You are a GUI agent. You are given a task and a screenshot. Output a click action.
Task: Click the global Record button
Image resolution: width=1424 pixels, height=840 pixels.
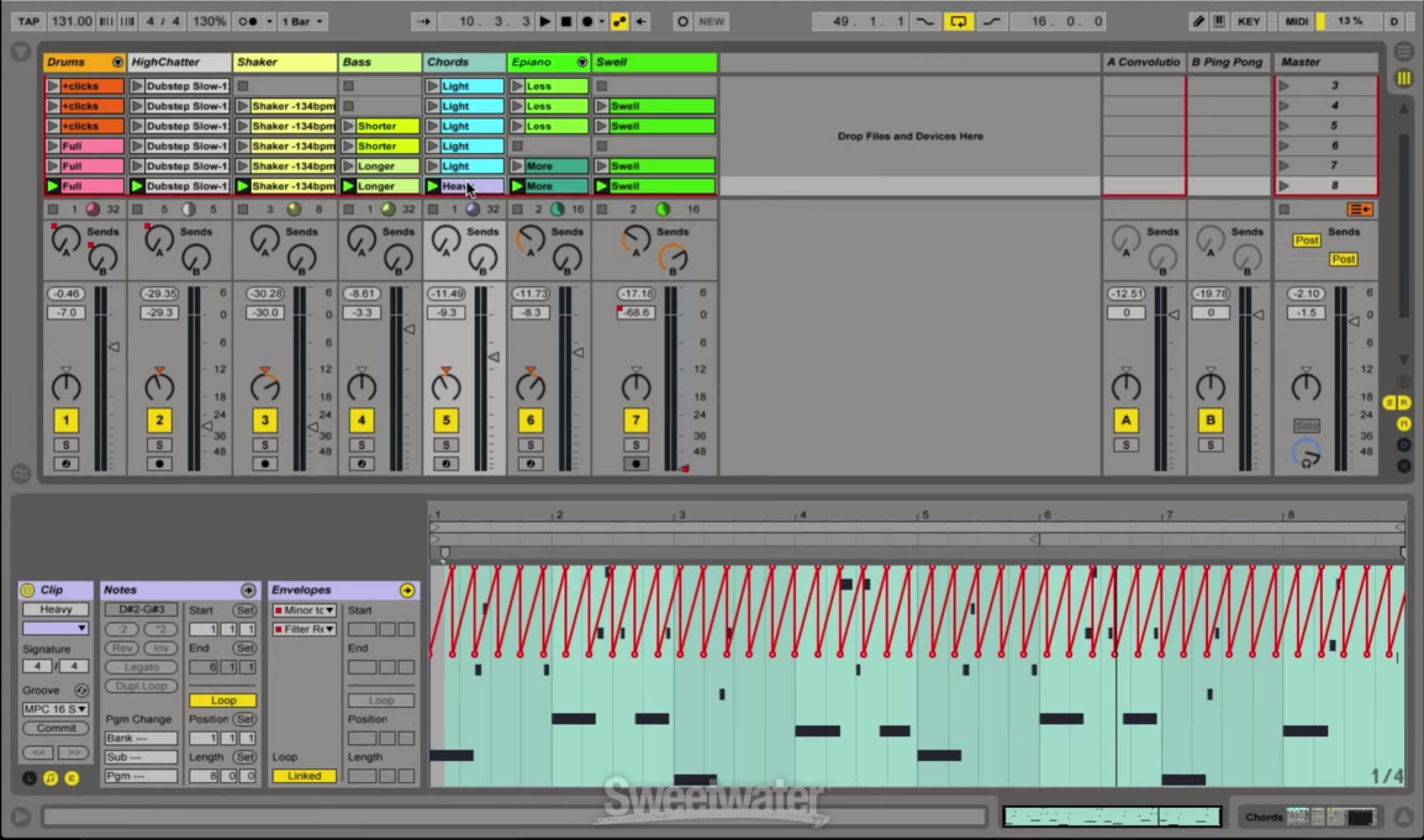pyautogui.click(x=588, y=21)
